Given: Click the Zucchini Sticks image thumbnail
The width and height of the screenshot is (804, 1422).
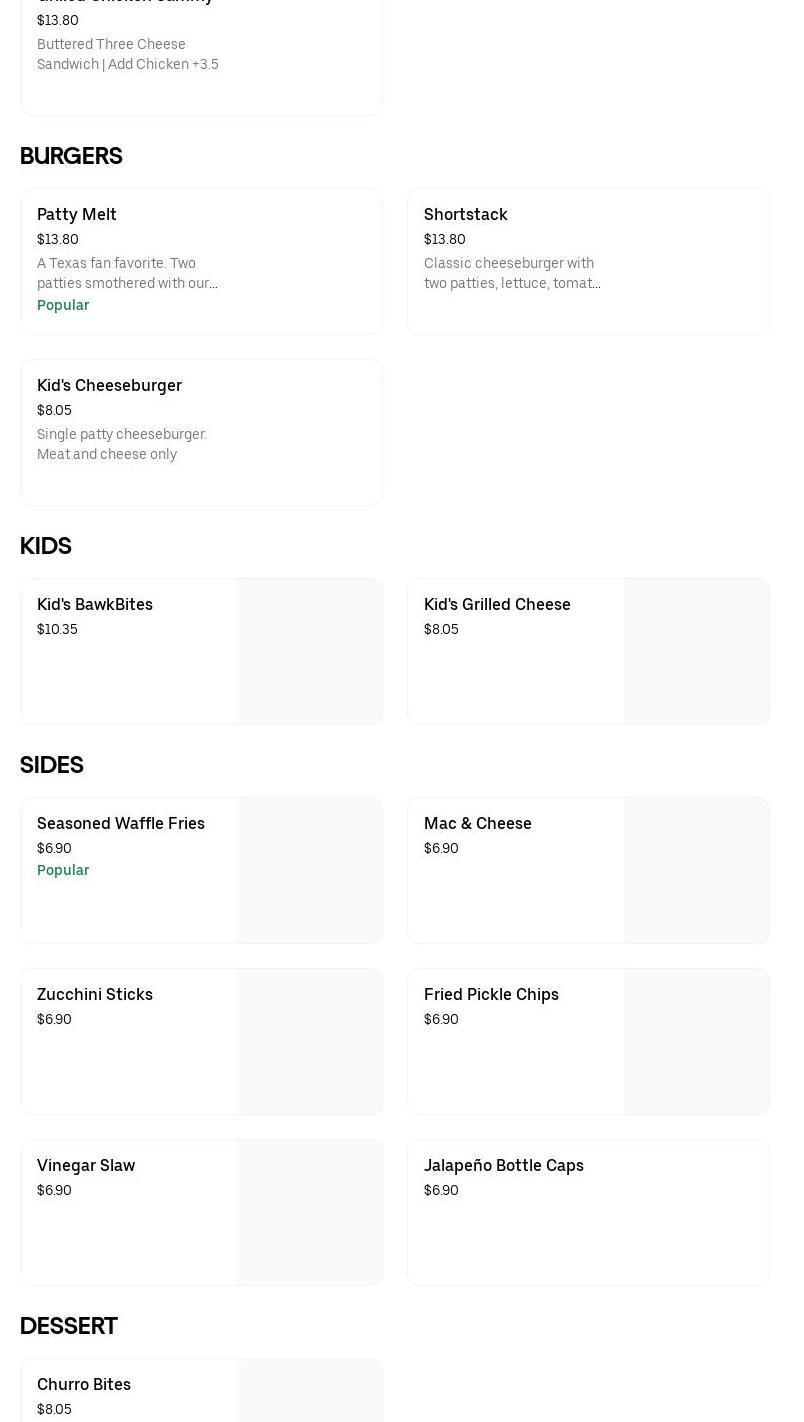Looking at the screenshot, I should coord(310,1041).
